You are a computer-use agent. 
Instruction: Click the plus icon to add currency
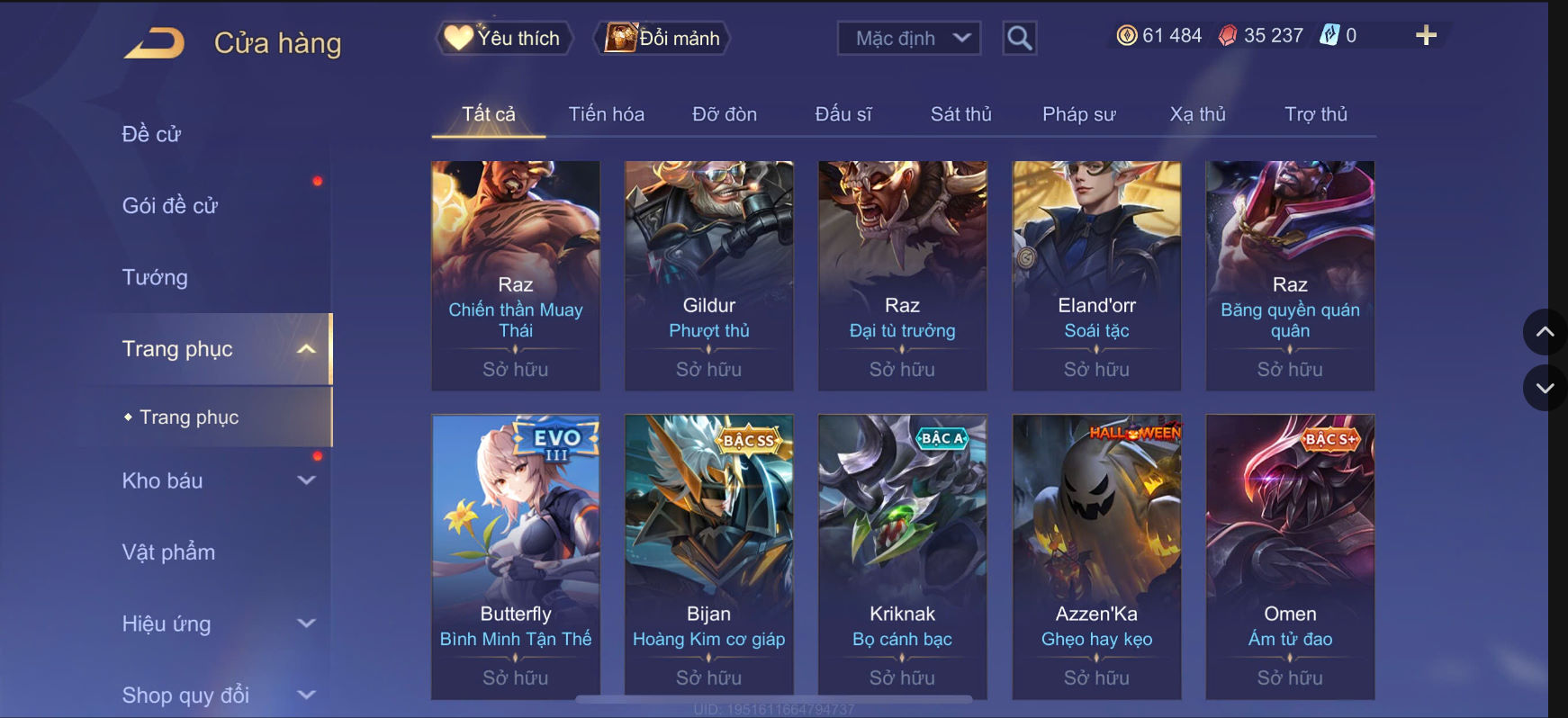[x=1426, y=36]
